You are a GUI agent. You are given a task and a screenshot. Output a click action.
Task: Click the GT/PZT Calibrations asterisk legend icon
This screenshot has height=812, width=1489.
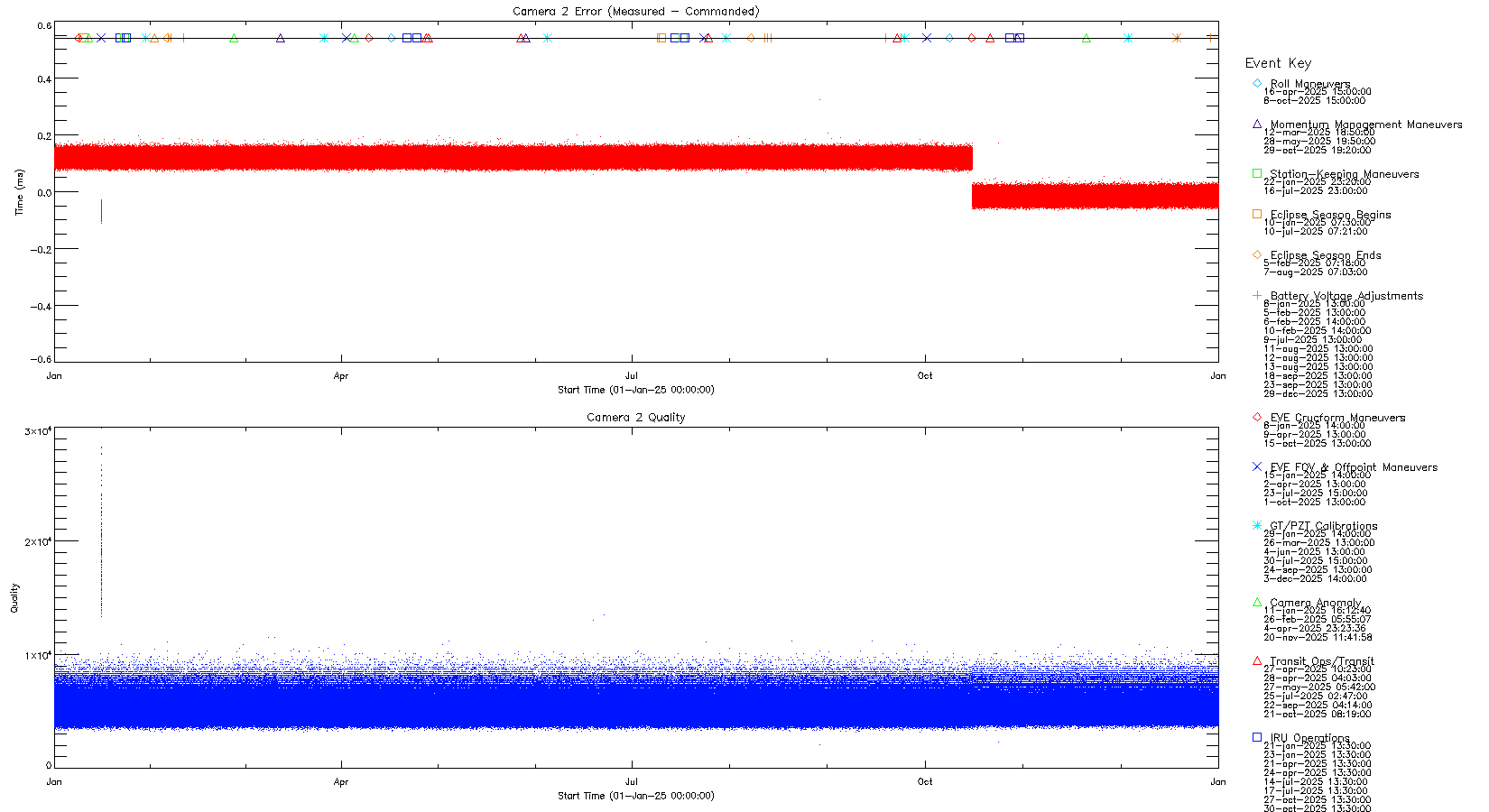[1257, 525]
